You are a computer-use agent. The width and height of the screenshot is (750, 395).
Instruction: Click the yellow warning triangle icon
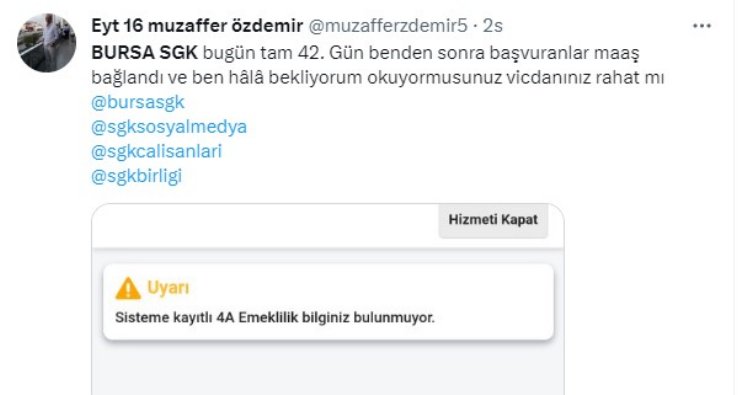pyautogui.click(x=128, y=288)
